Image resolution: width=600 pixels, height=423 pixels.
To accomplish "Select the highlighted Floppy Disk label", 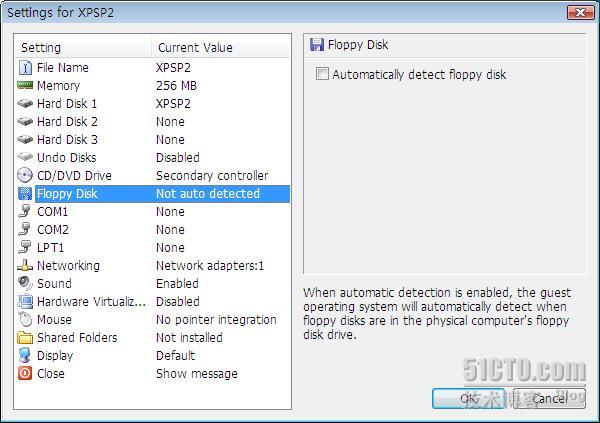I will coord(67,194).
